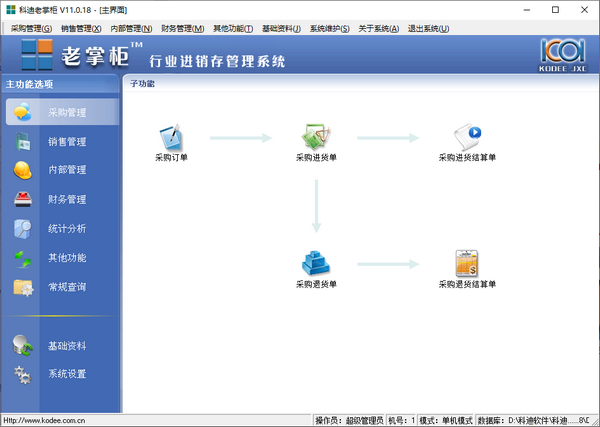
Task: Click the 老掌柜 squares logo in banner
Action: click(x=37, y=55)
